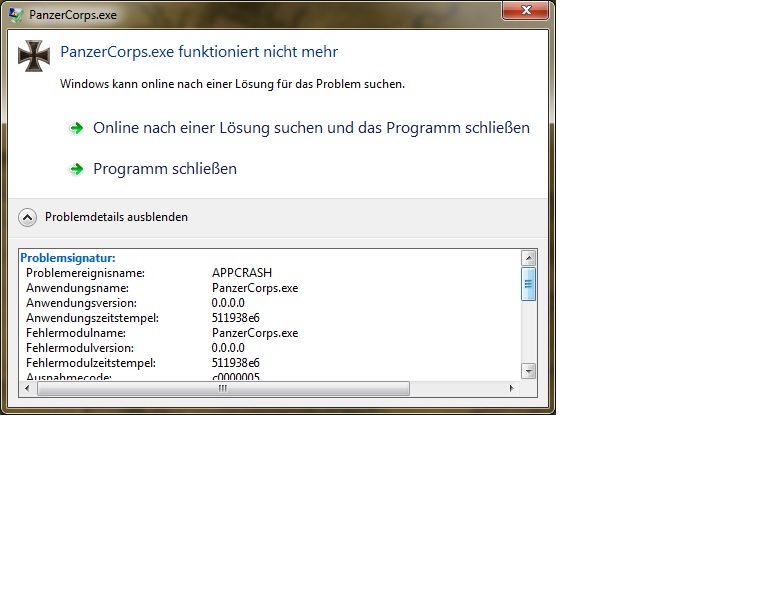Click Anwendungsname value PanzerCorps.exe
The height and width of the screenshot is (614, 768).
point(255,288)
